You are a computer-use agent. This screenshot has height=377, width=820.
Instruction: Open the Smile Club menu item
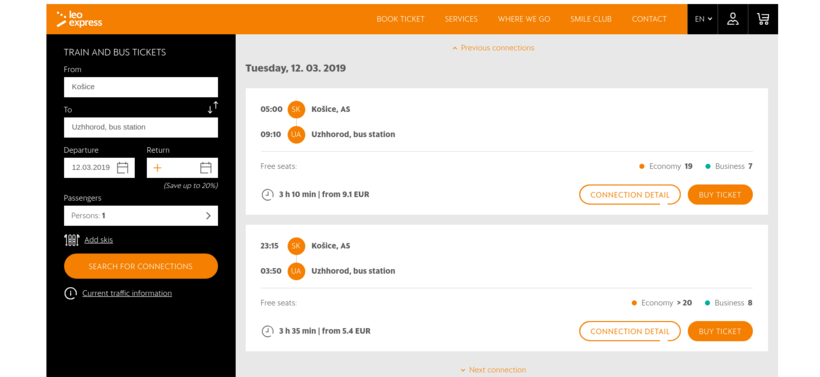tap(591, 19)
